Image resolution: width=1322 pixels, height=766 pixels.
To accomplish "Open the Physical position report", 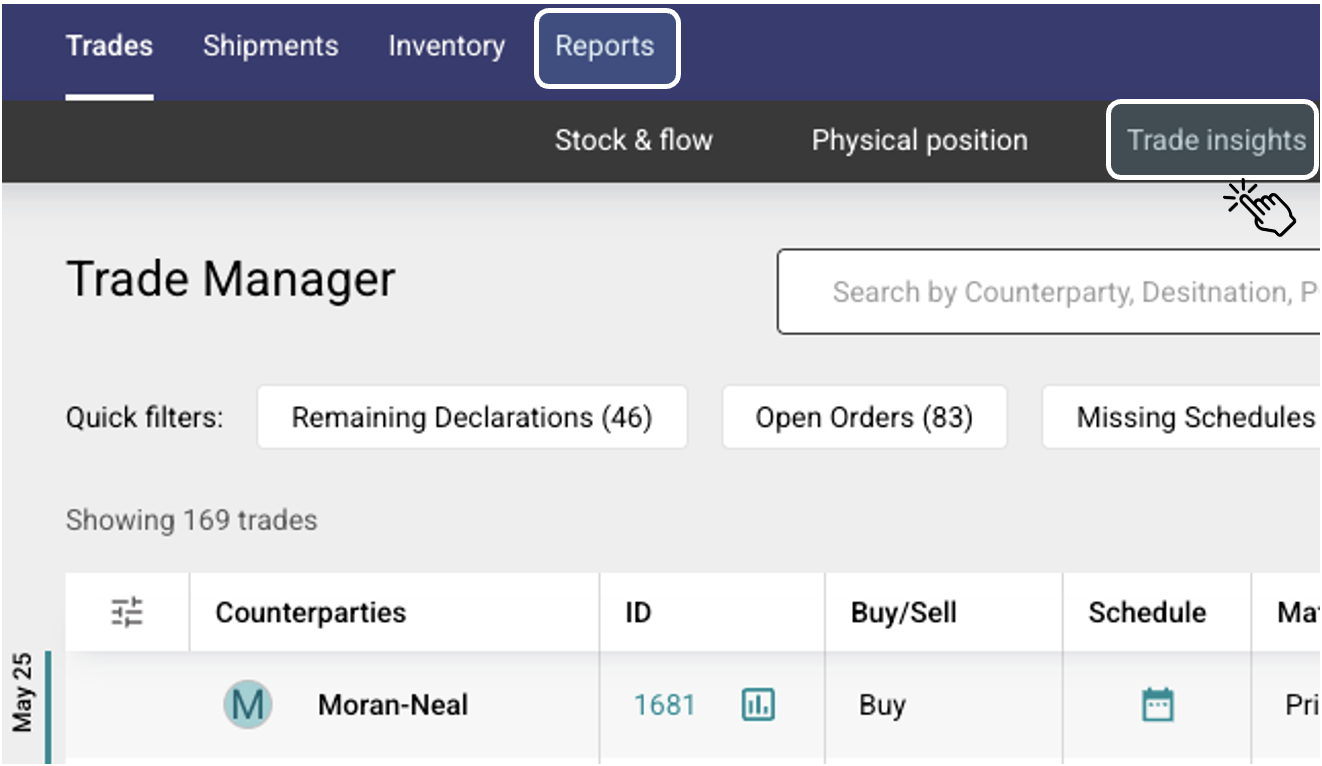I will [919, 140].
